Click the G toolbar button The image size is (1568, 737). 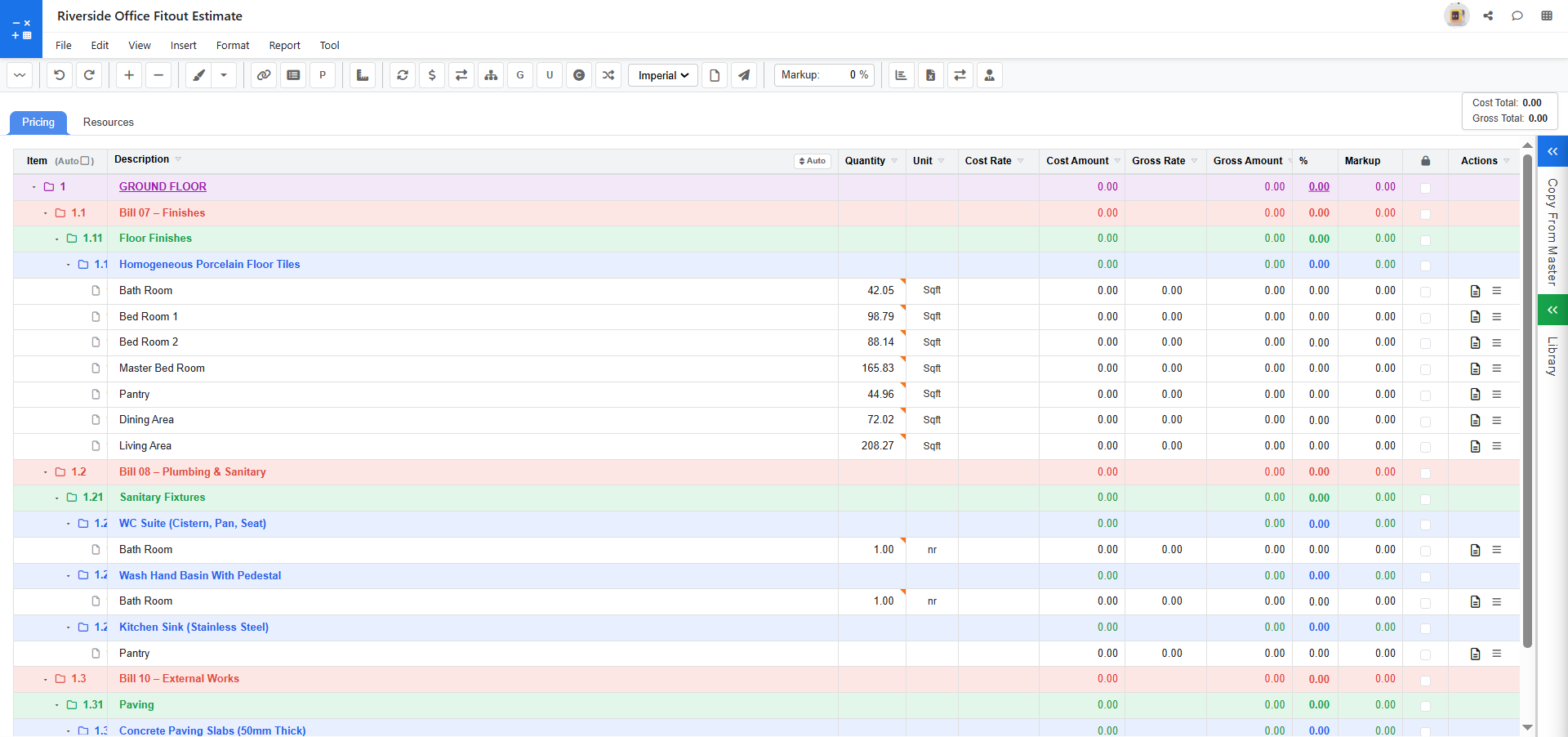coord(520,75)
